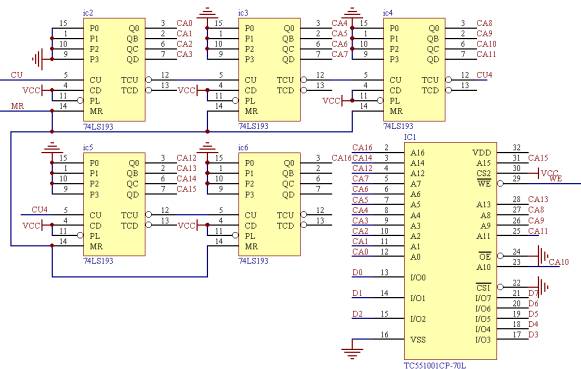Click the ground symbol left of ic2
The height and width of the screenshot is (369, 581).
coord(38,59)
